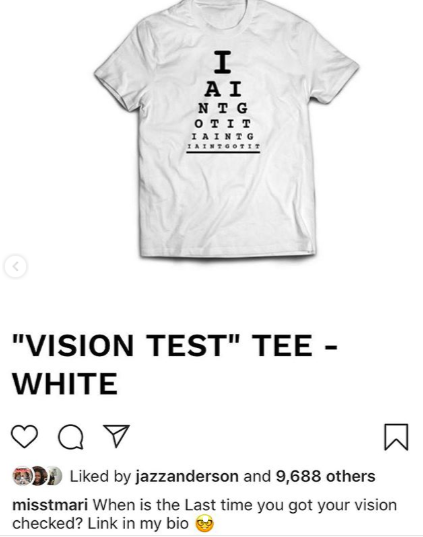This screenshot has width=423, height=537.
Task: Open misstmari's profile from the caption
Action: tap(50, 505)
